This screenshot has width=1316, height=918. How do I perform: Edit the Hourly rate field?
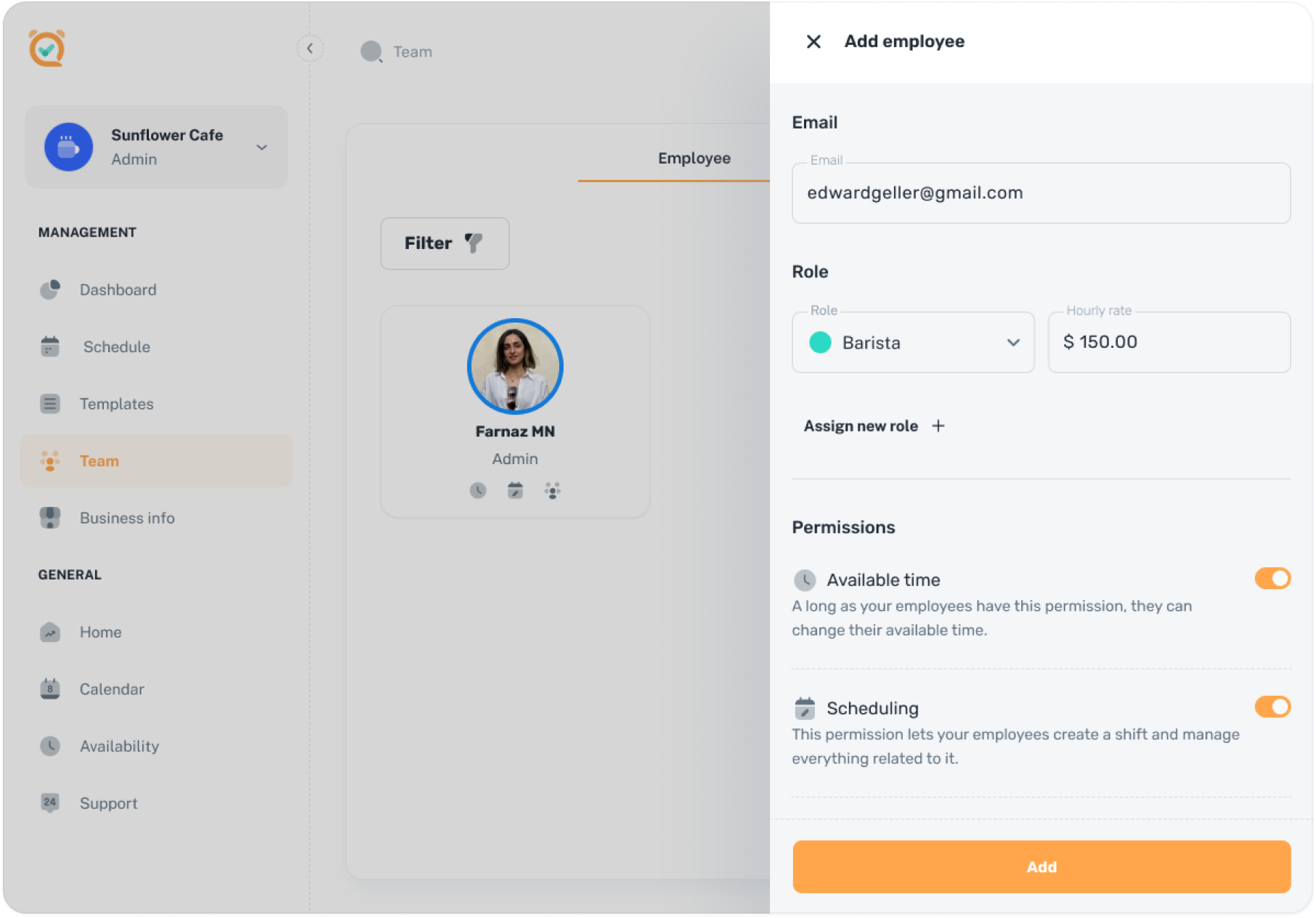click(1169, 342)
